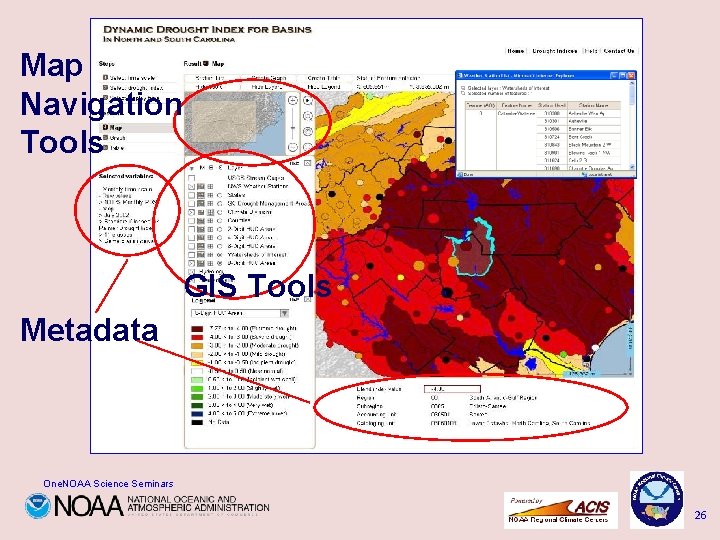Open table icon for NWS Weather Stations layer

coord(210,186)
